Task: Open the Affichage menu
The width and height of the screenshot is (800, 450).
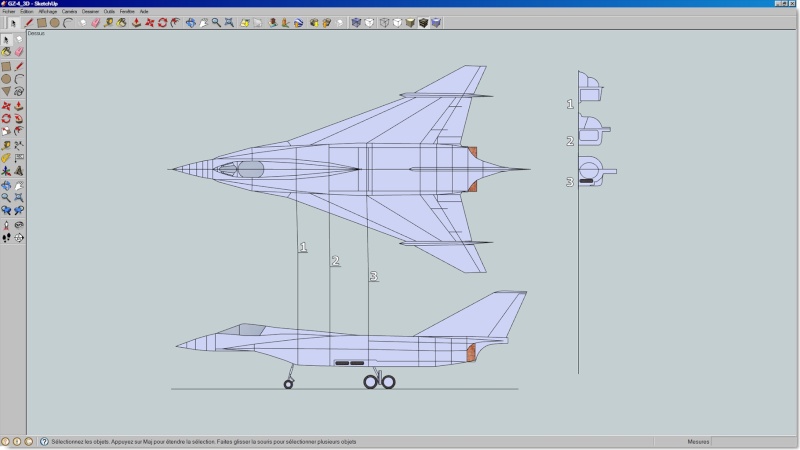Action: pyautogui.click(x=48, y=11)
